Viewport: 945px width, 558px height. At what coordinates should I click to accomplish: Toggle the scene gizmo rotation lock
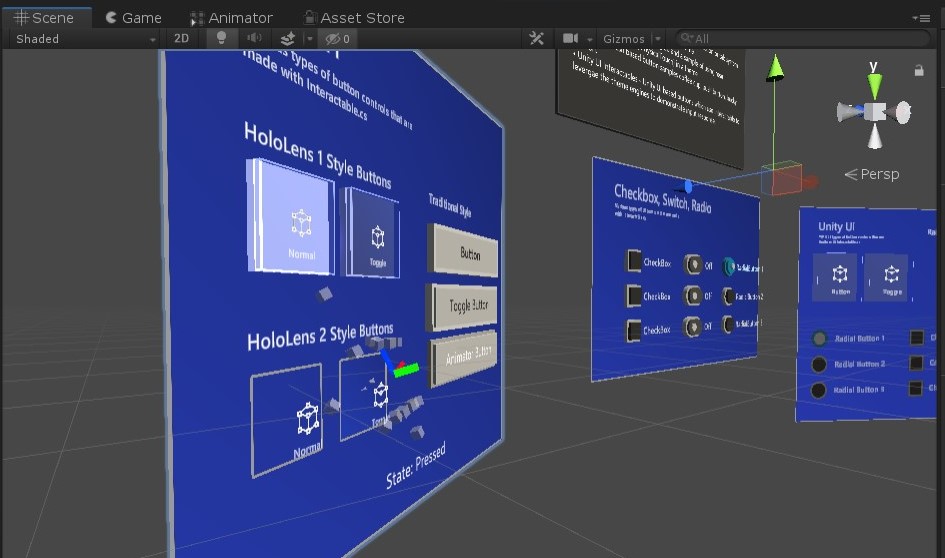(918, 71)
